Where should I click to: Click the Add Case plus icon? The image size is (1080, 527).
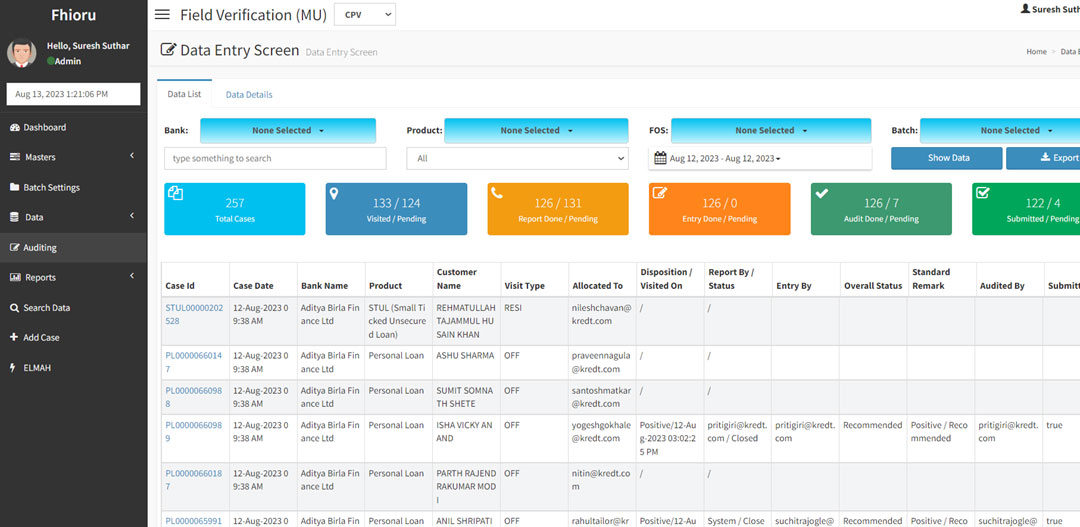coord(14,338)
